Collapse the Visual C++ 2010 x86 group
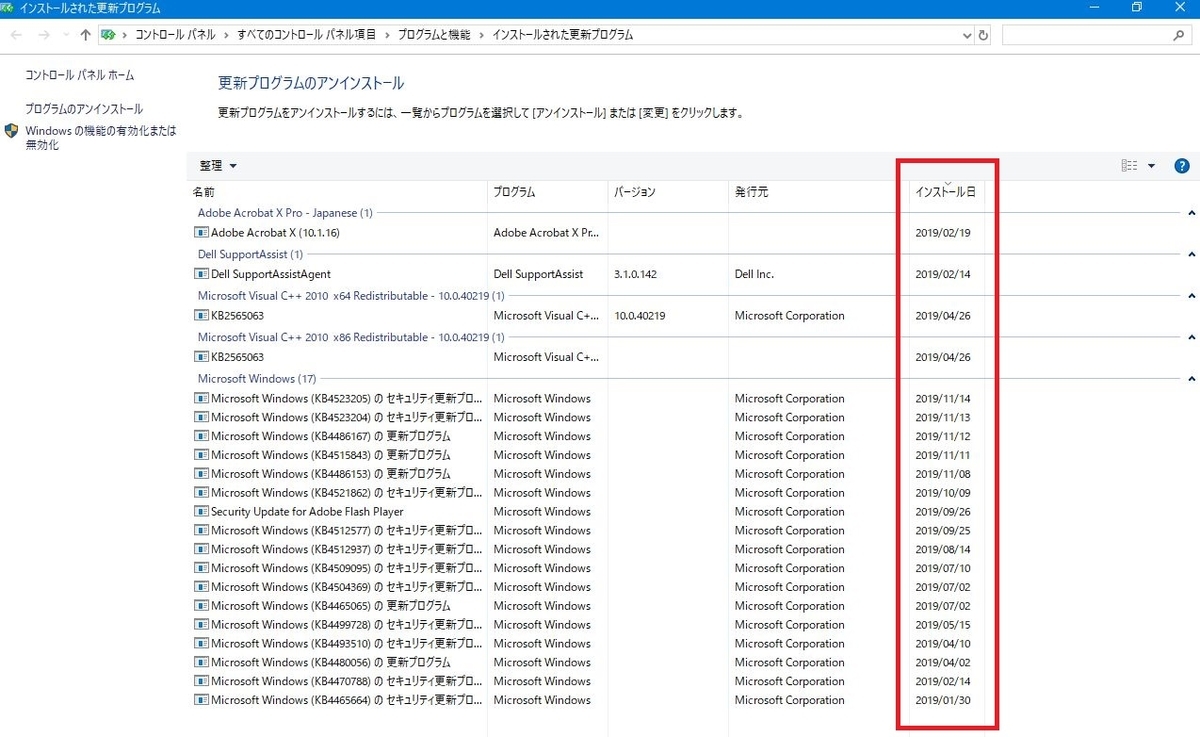The height and width of the screenshot is (737, 1200). click(x=1191, y=338)
